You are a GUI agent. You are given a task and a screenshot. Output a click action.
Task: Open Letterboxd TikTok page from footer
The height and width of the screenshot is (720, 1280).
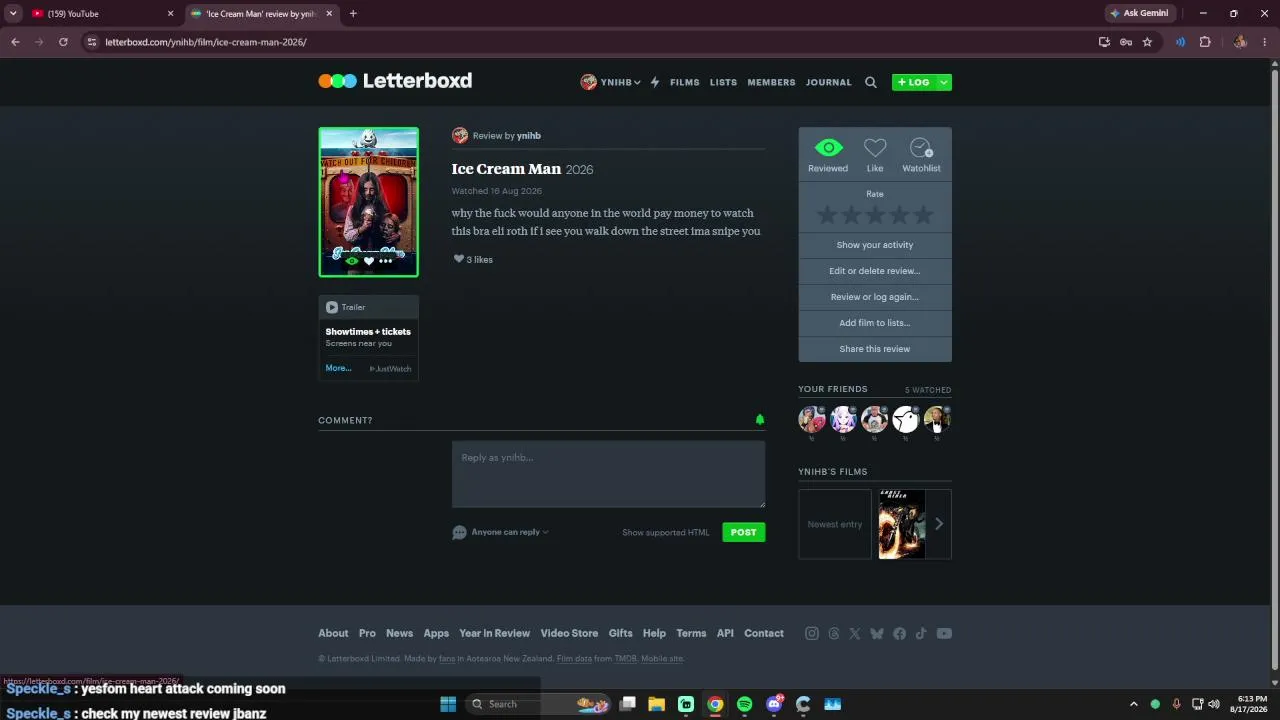(x=921, y=633)
